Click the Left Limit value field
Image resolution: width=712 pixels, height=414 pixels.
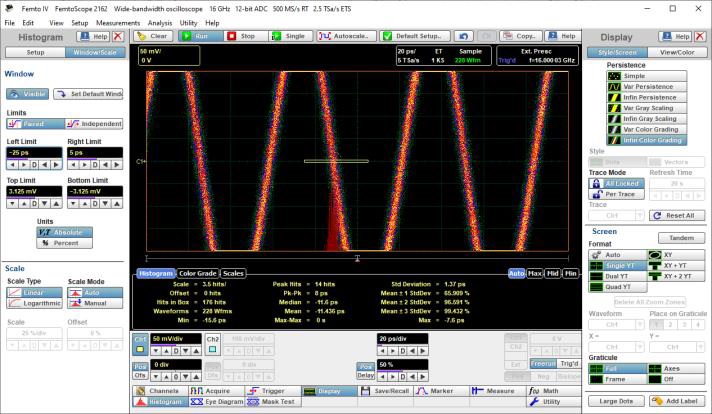[x=32, y=152]
